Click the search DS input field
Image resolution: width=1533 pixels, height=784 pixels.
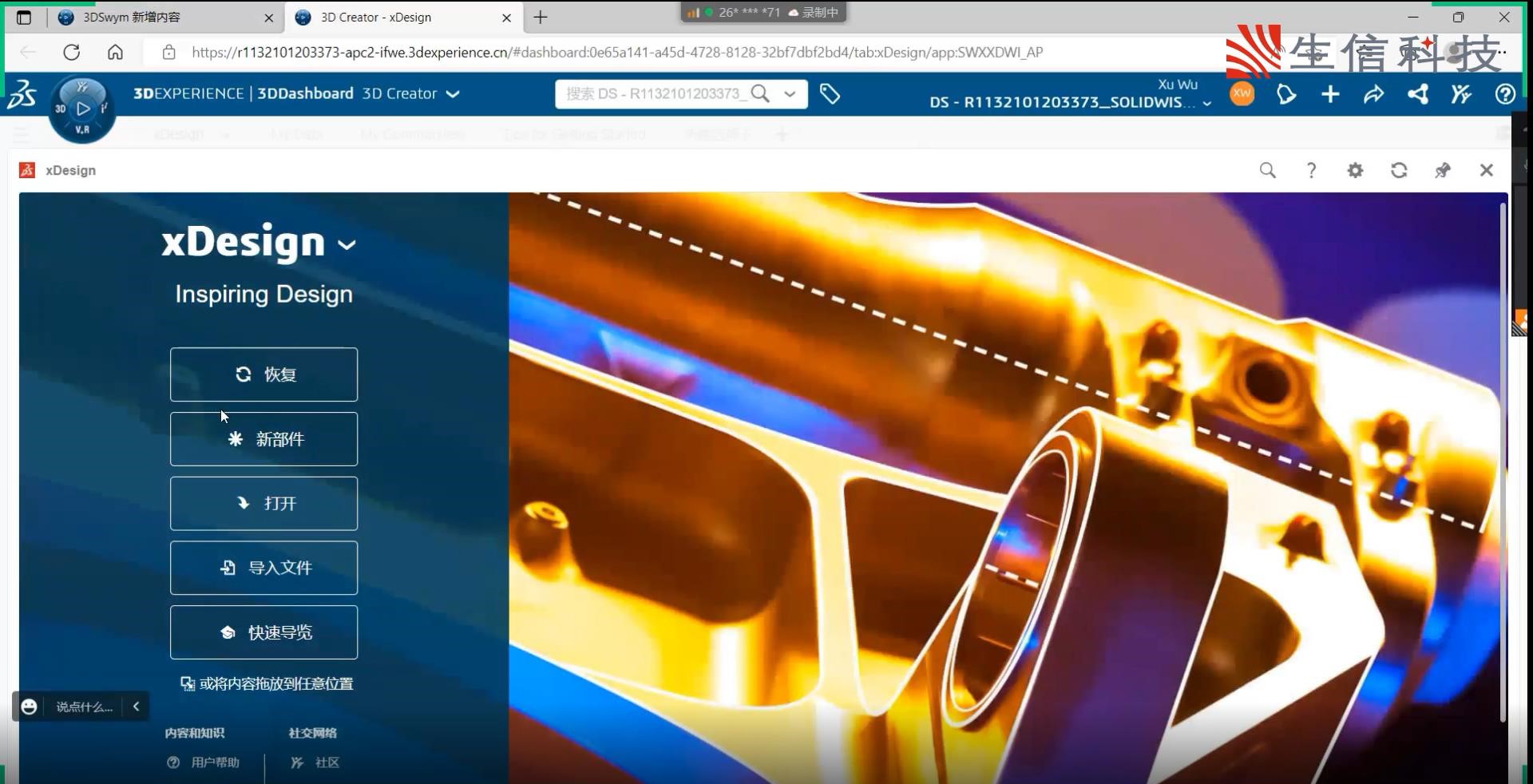655,94
